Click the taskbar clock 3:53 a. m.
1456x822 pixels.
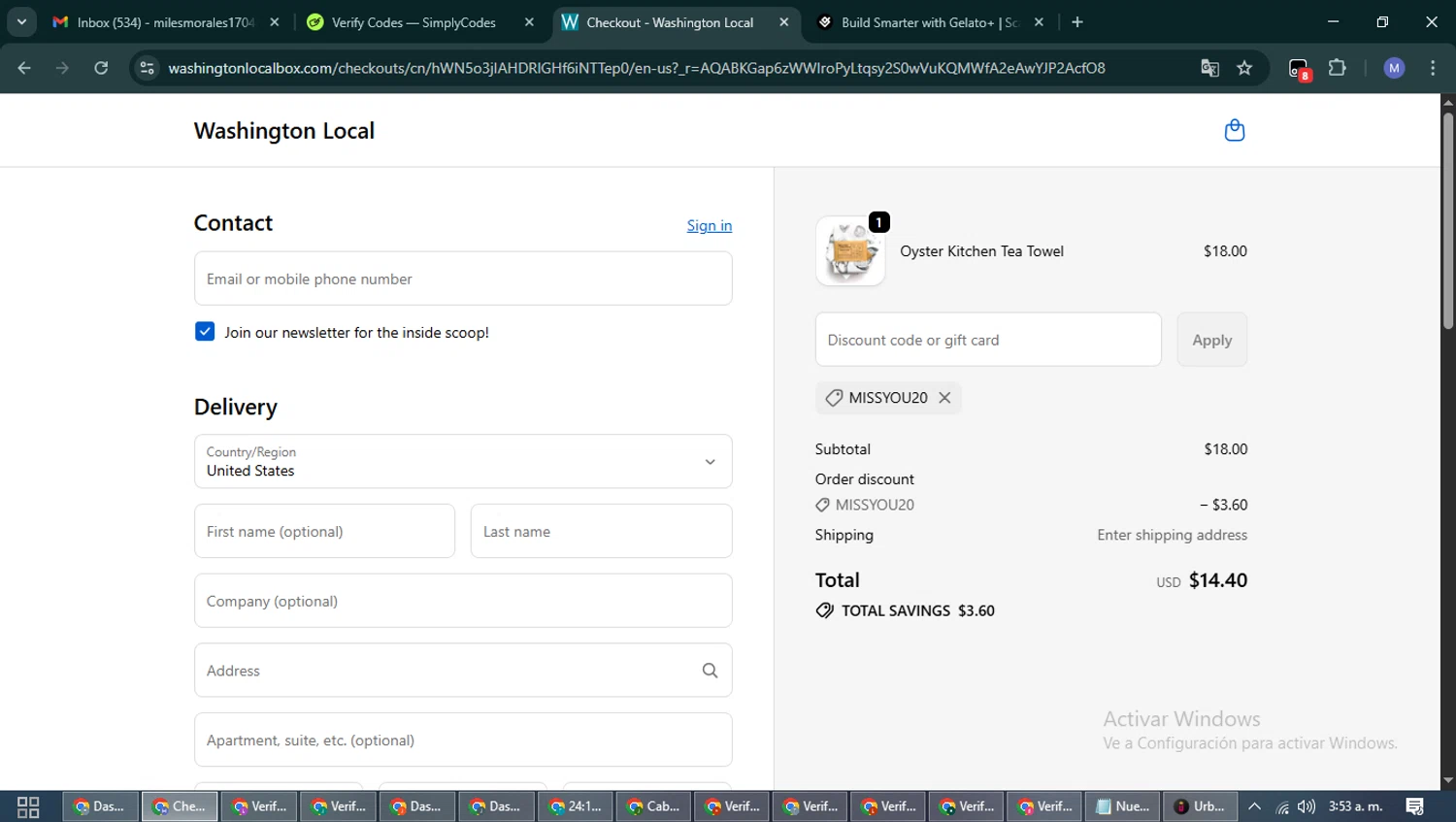pyautogui.click(x=1355, y=806)
